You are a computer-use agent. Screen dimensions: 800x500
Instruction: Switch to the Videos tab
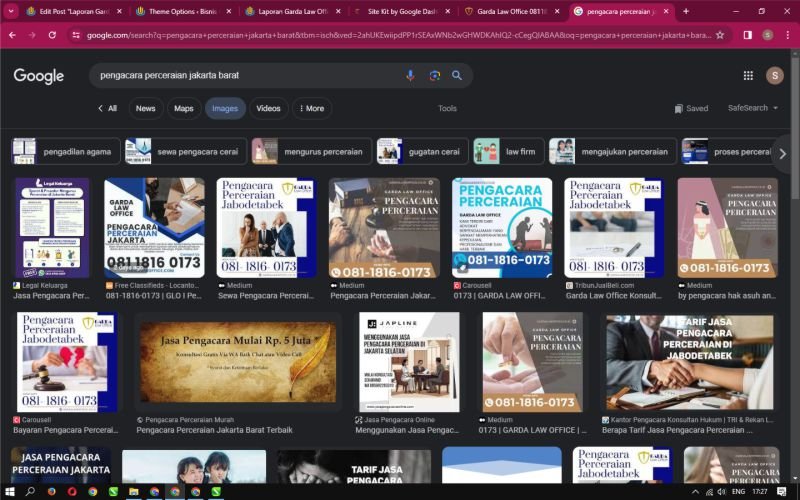point(268,108)
